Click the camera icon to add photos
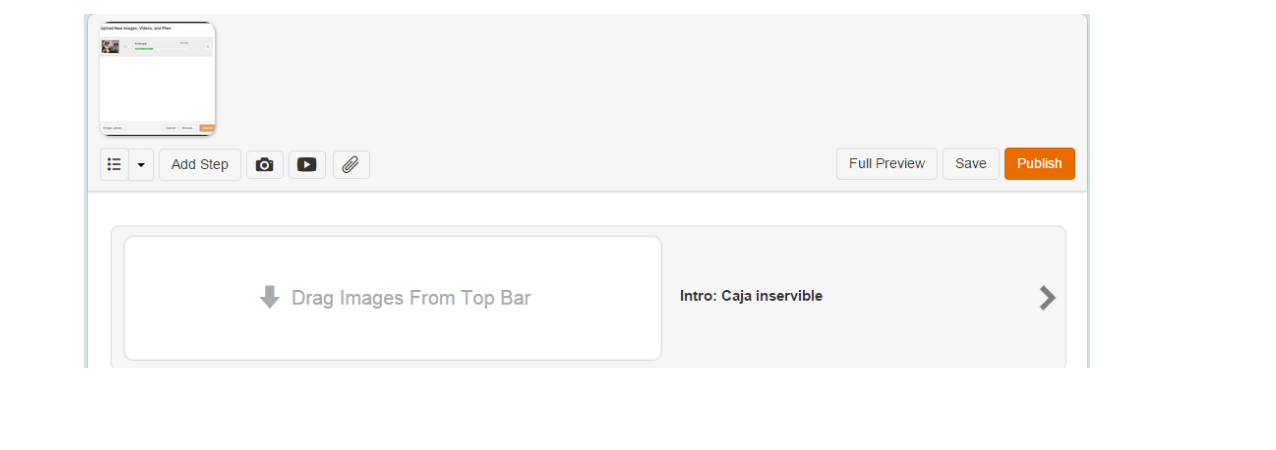 [265, 164]
